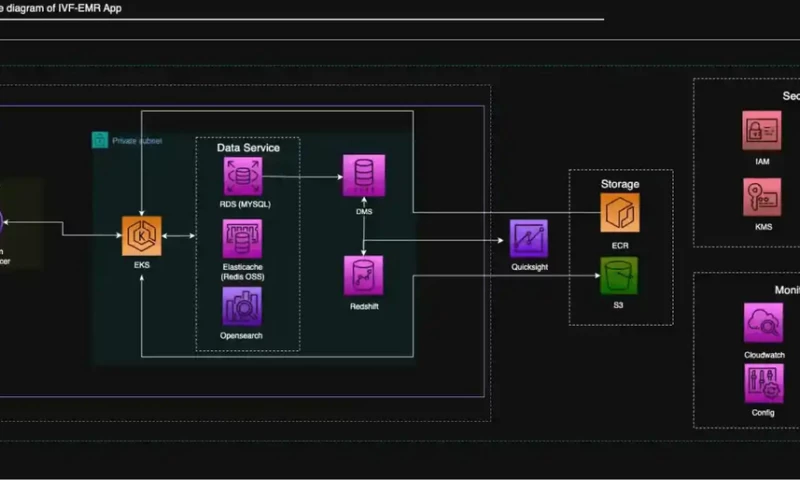
Task: Click the 'RDS (MYSQL)' label
Action: [x=245, y=204]
